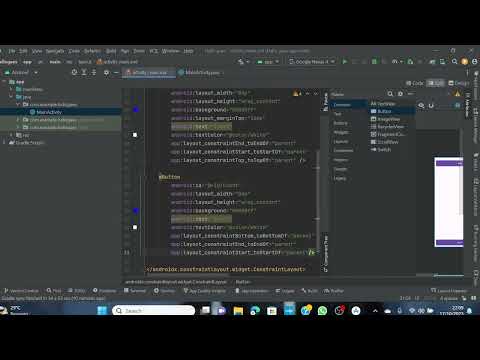The height and width of the screenshot is (360, 480).
Task: Expand the manifests folder
Action: [11, 89]
